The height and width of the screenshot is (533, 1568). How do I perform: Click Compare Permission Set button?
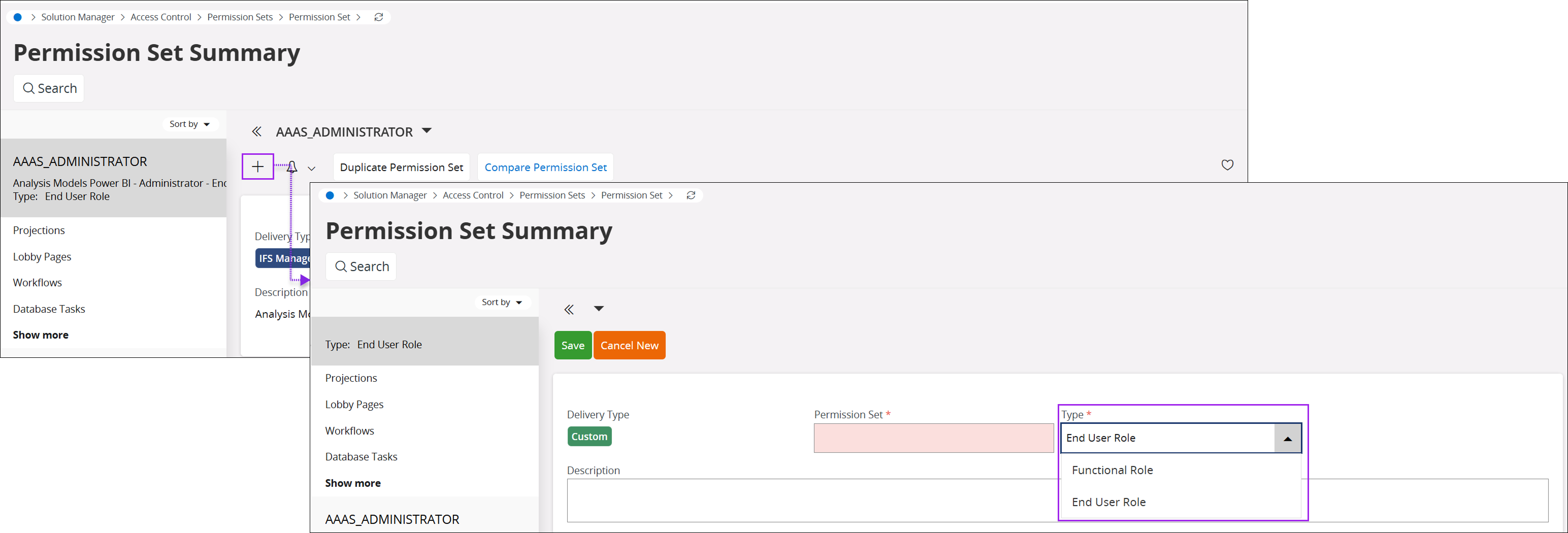point(545,168)
